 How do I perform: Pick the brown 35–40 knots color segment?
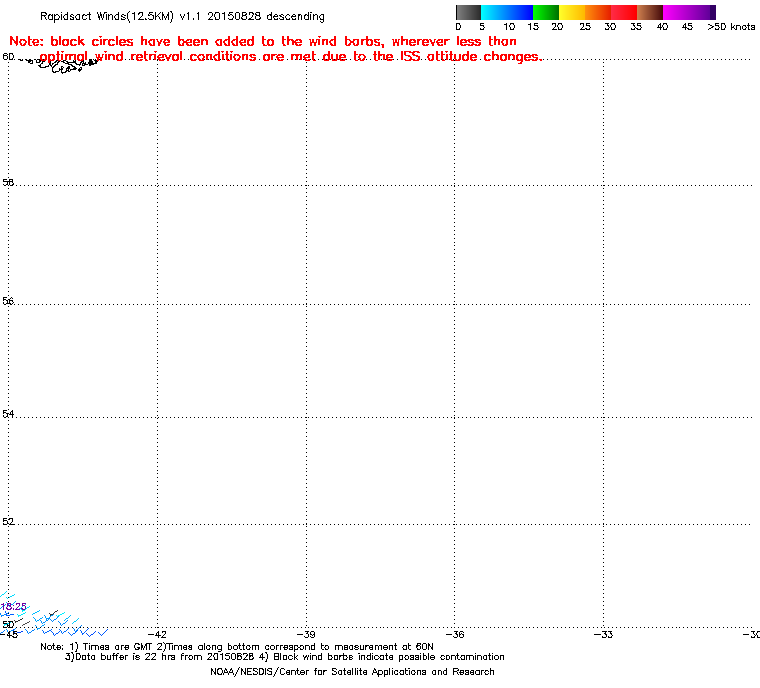(x=649, y=12)
